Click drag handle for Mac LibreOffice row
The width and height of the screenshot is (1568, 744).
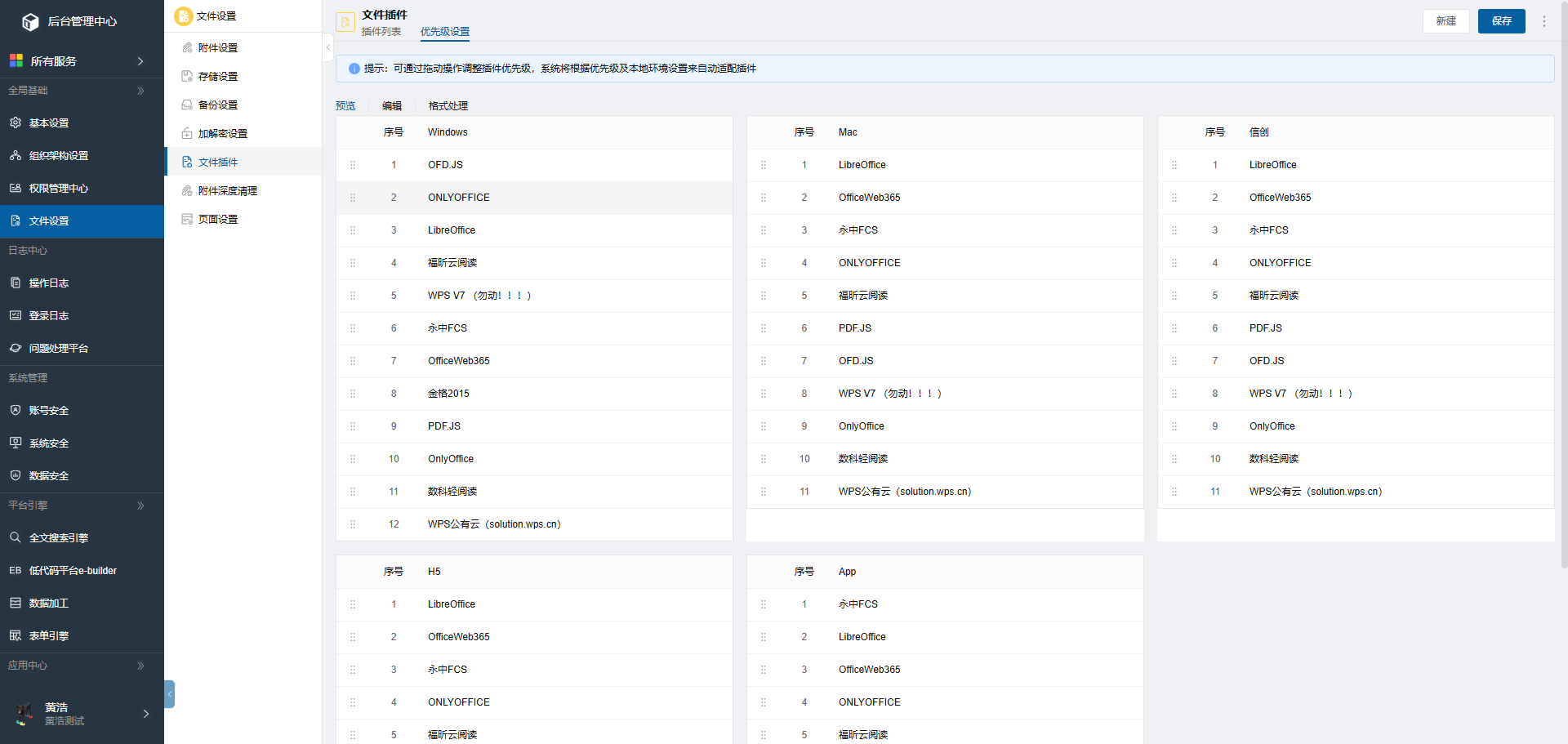(764, 165)
